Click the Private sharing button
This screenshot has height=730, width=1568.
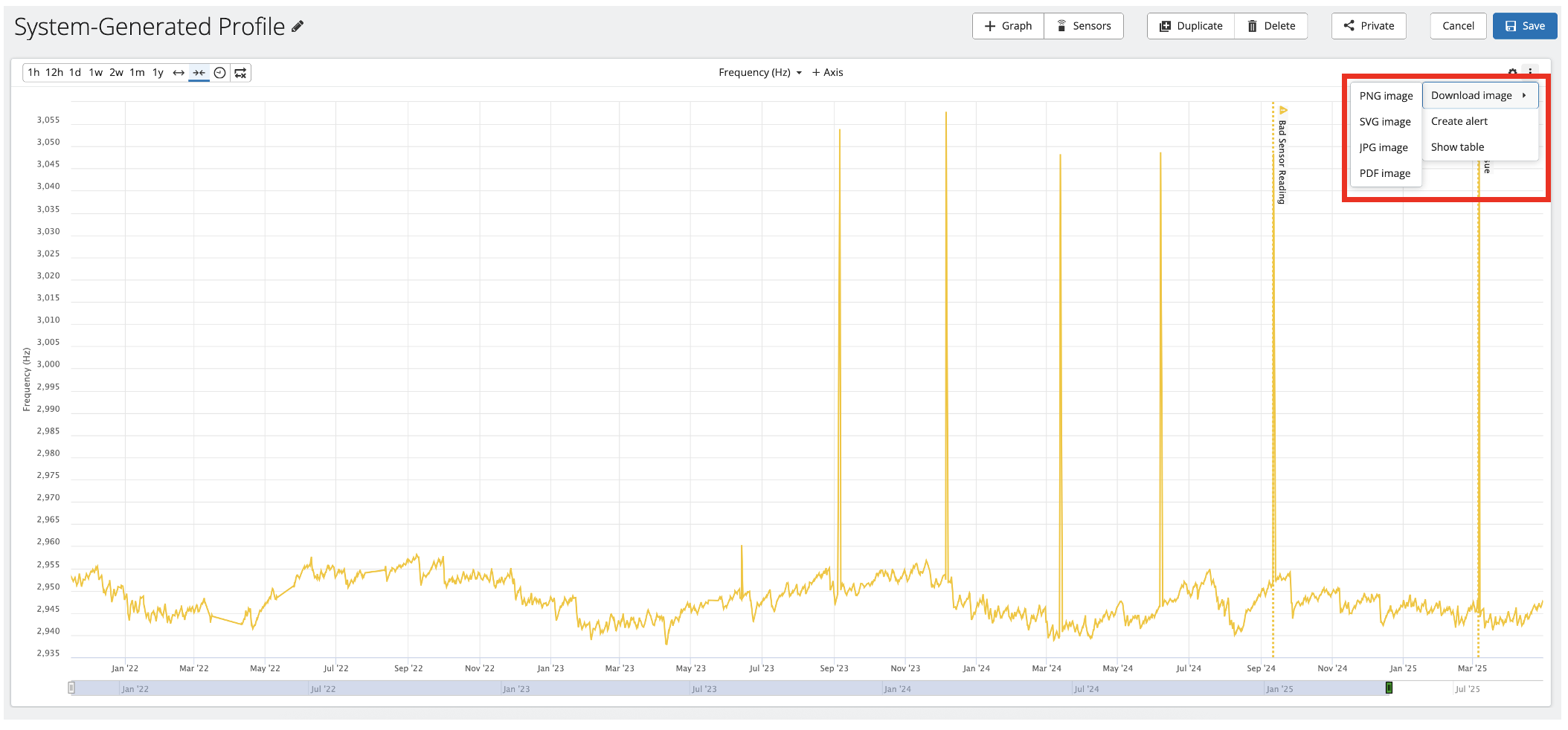pos(1369,26)
